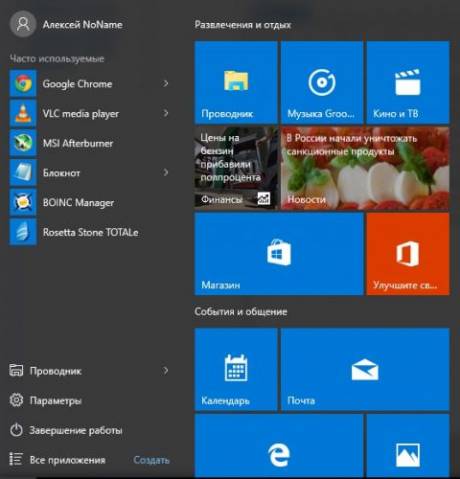Open the Музыка Groove tile

click(322, 82)
